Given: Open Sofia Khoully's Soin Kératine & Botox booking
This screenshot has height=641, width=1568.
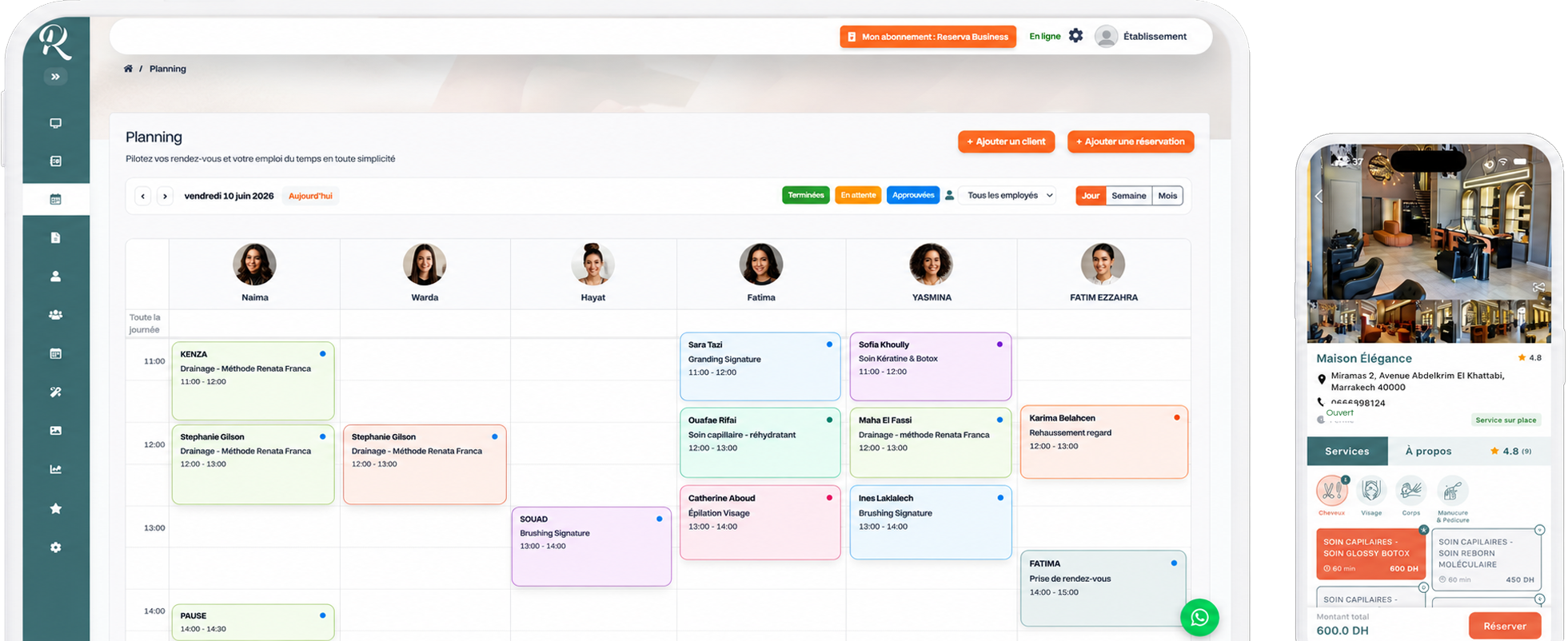Looking at the screenshot, I should coord(931,366).
